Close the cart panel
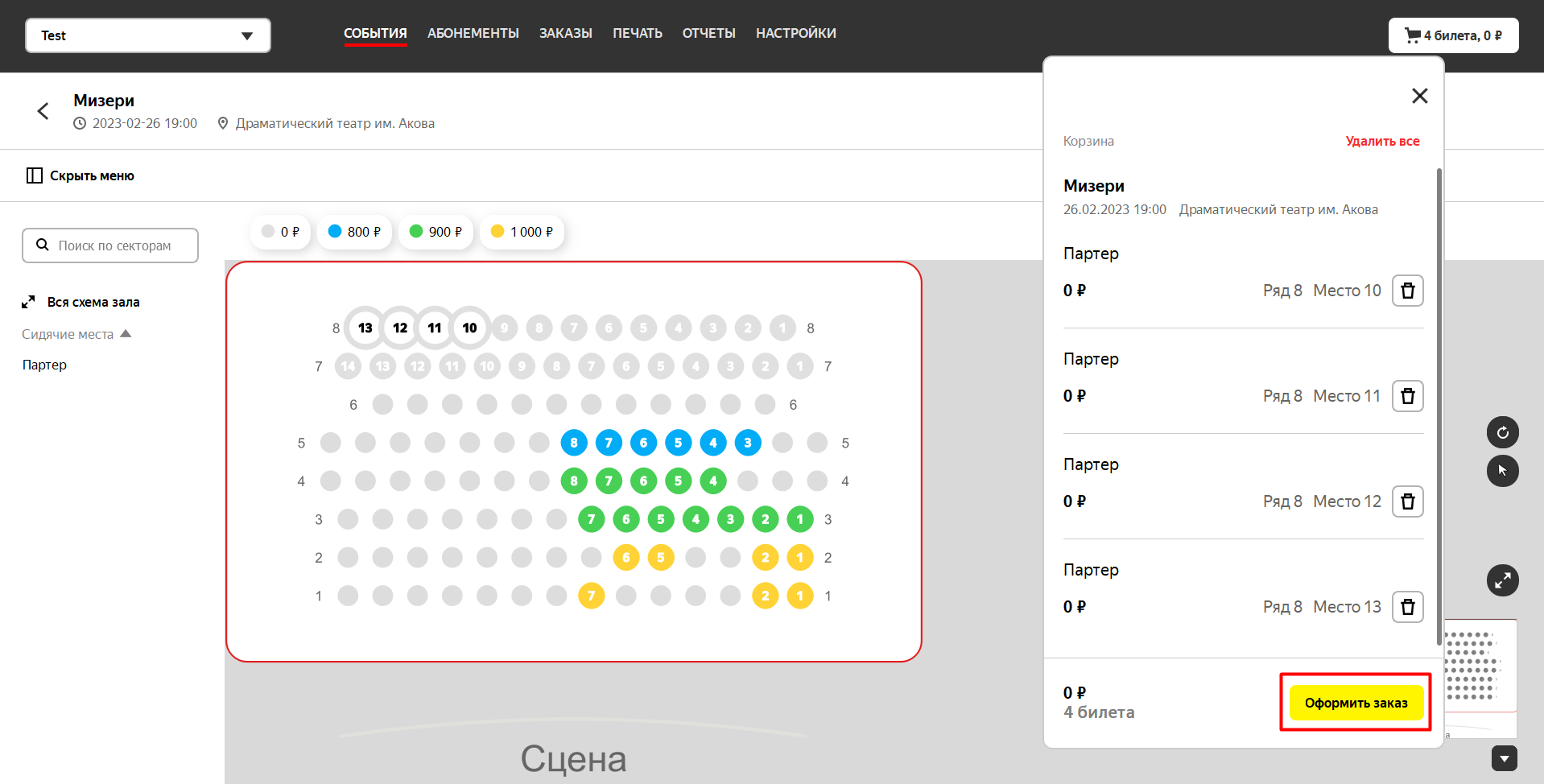Viewport: 1544px width, 784px height. click(1419, 96)
